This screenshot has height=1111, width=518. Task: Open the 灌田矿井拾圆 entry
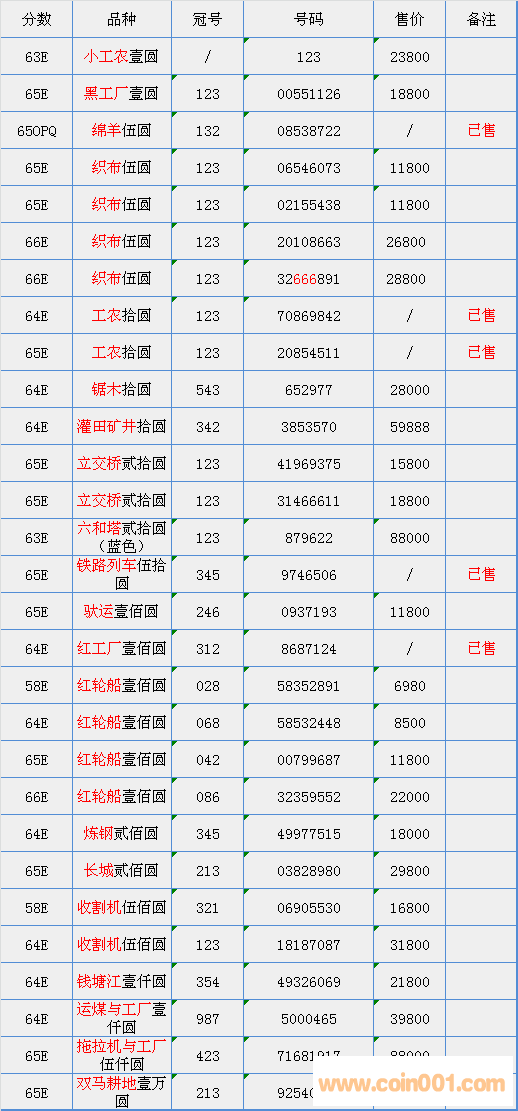pyautogui.click(x=121, y=427)
